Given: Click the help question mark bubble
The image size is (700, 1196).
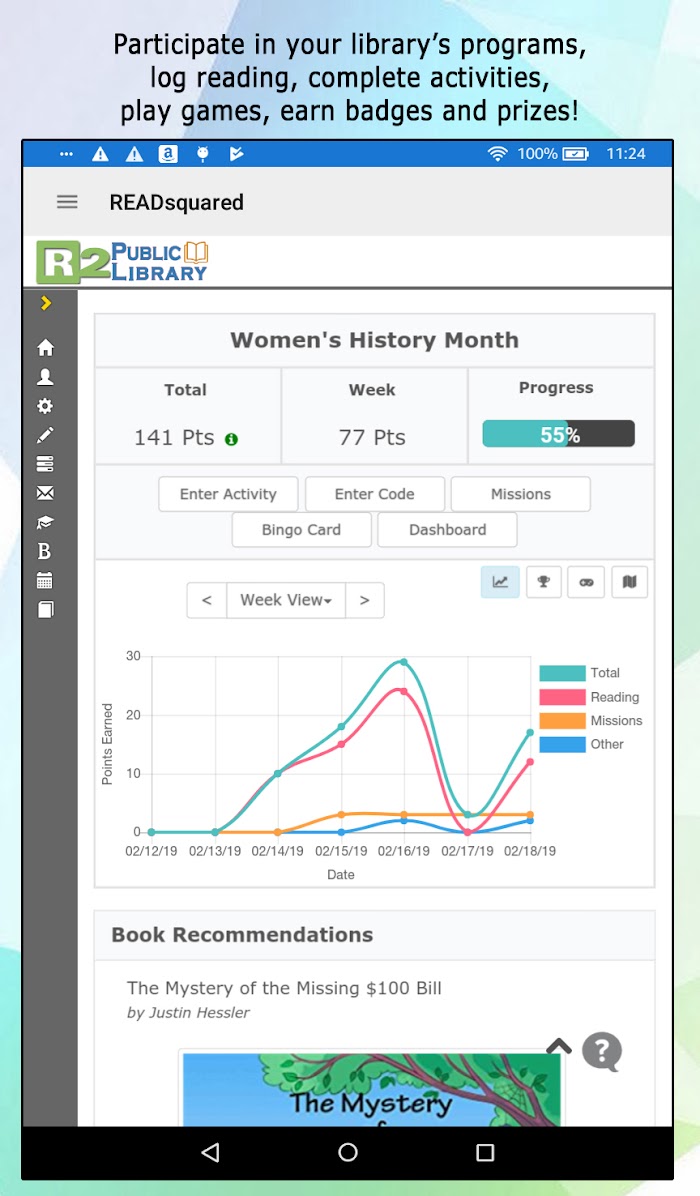Looking at the screenshot, I should 602,1053.
